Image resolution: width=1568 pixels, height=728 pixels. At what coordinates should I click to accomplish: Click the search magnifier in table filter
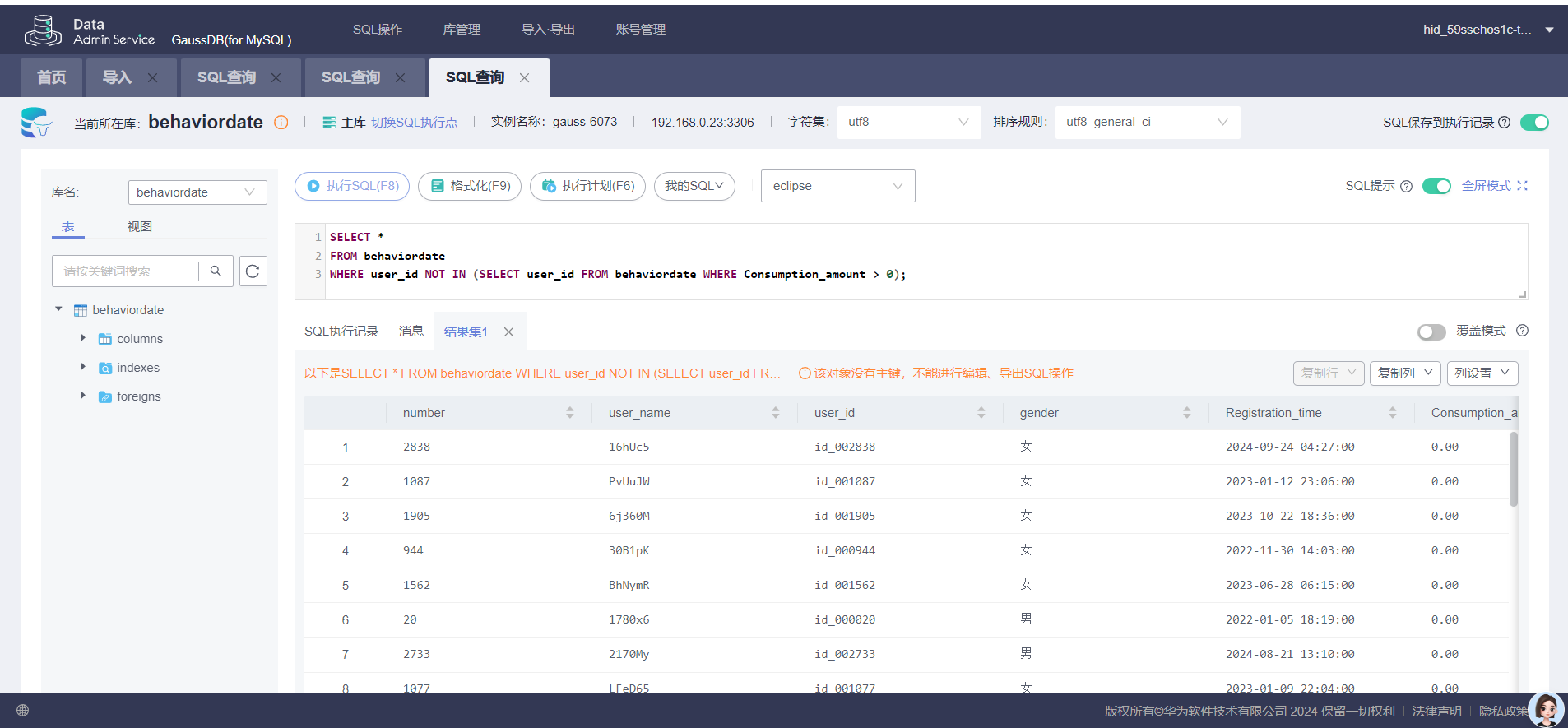[x=216, y=271]
